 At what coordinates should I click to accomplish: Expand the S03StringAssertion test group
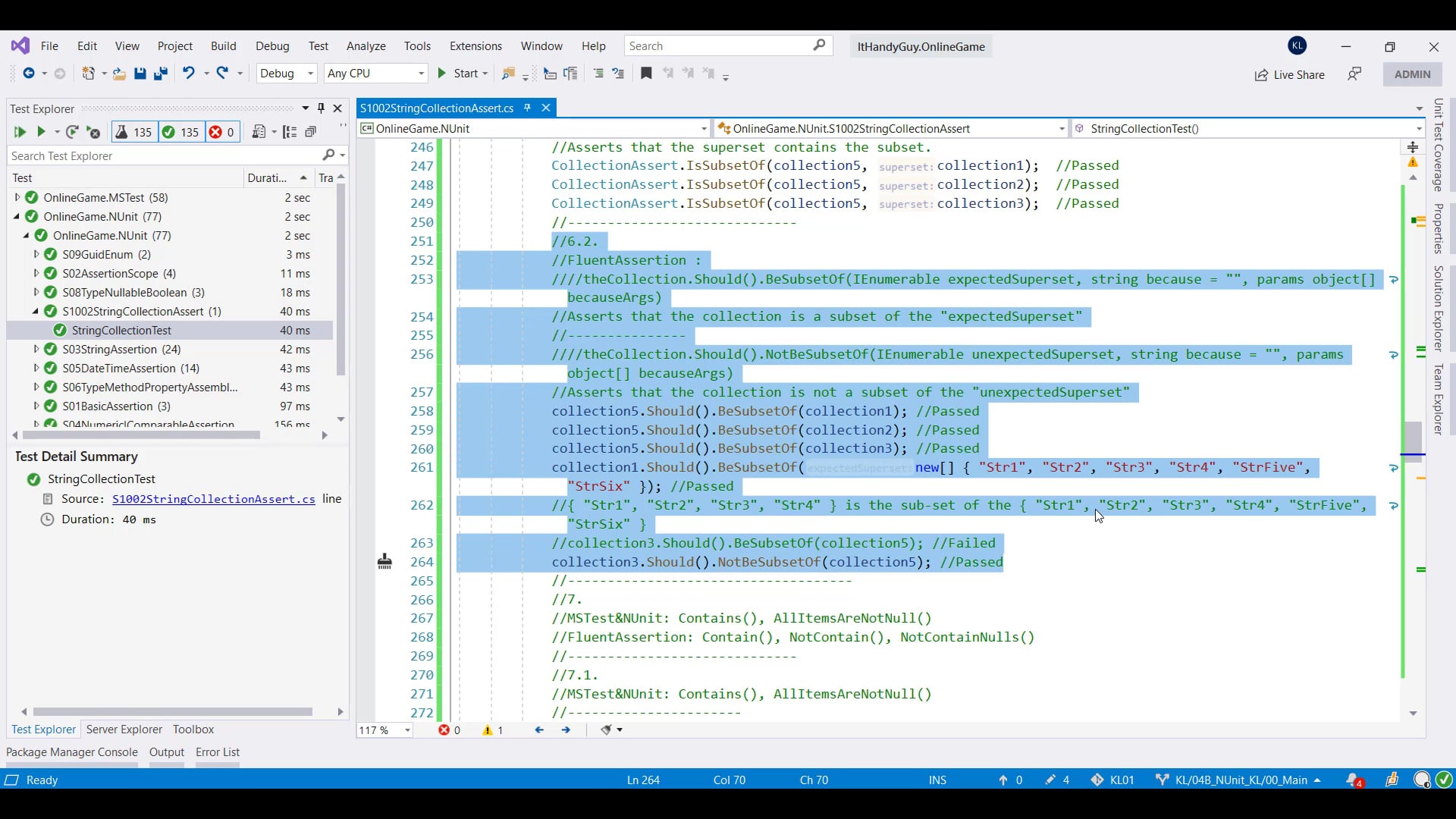coord(36,350)
